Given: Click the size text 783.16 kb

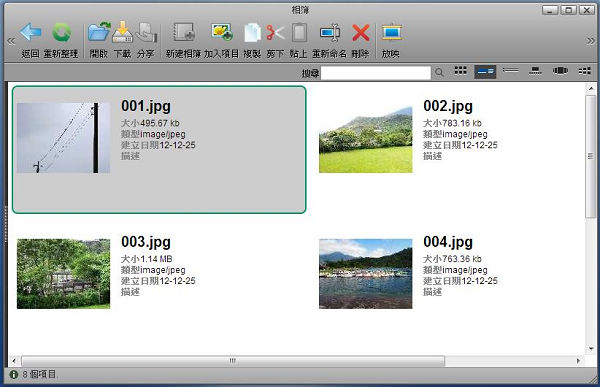Looking at the screenshot, I should pyautogui.click(x=462, y=123).
